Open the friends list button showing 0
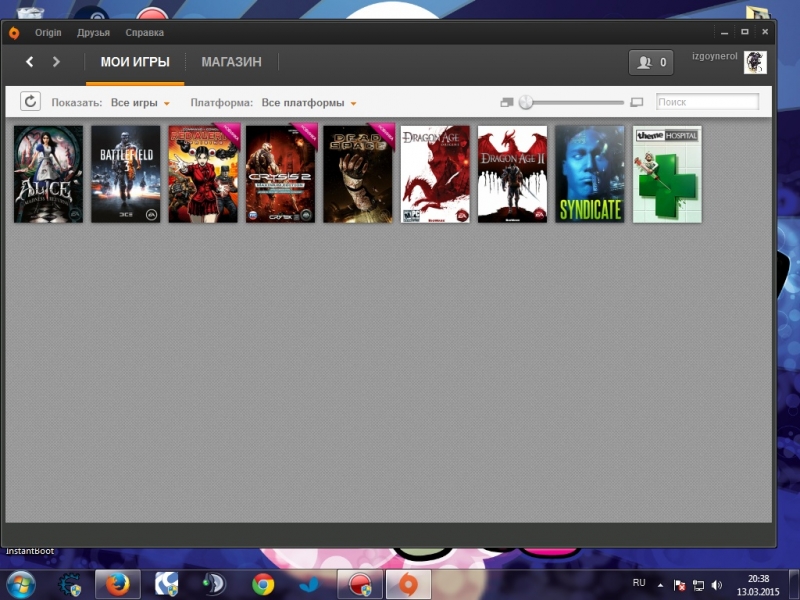The image size is (800, 600). 651,62
